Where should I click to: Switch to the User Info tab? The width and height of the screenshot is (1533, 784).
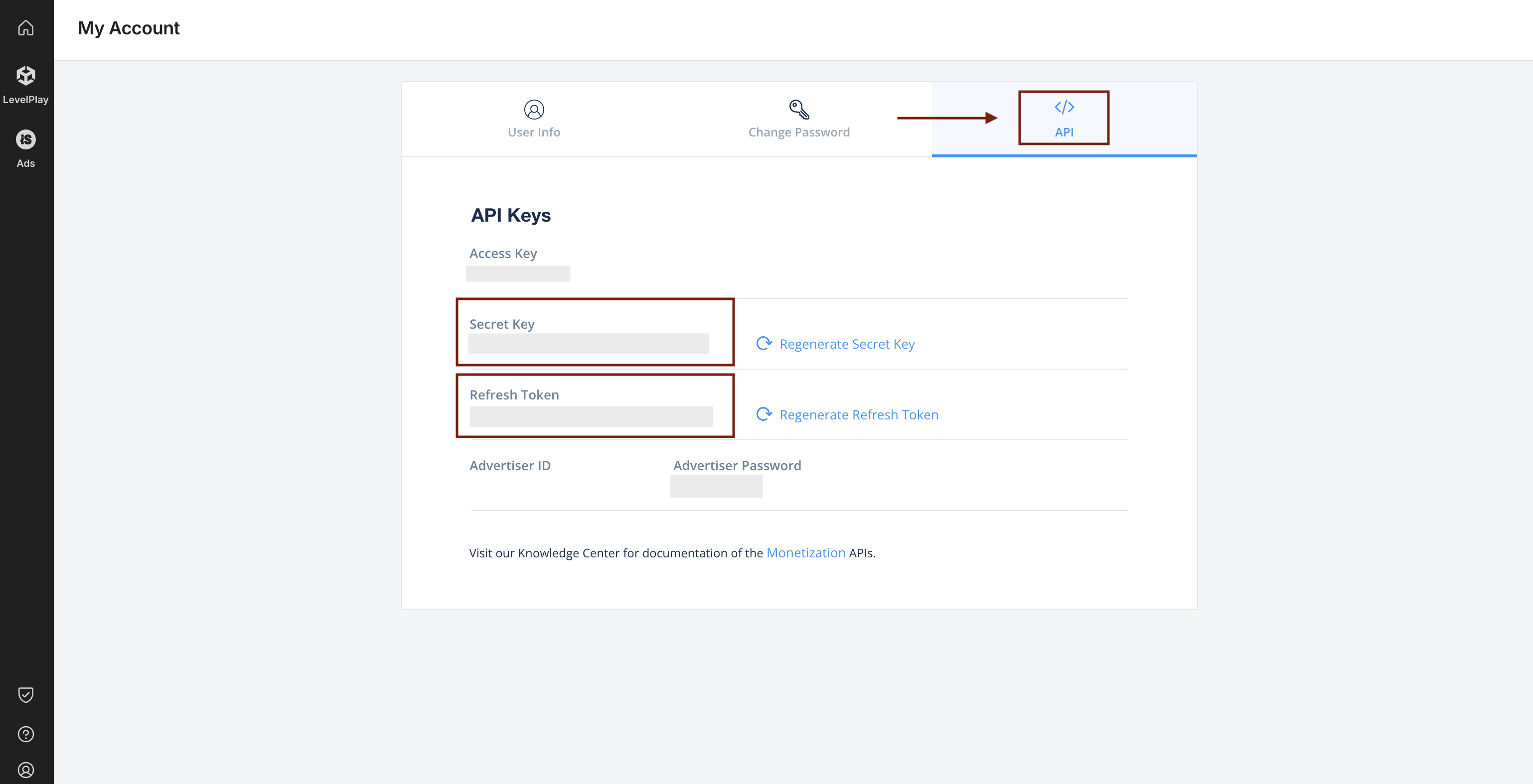[534, 132]
